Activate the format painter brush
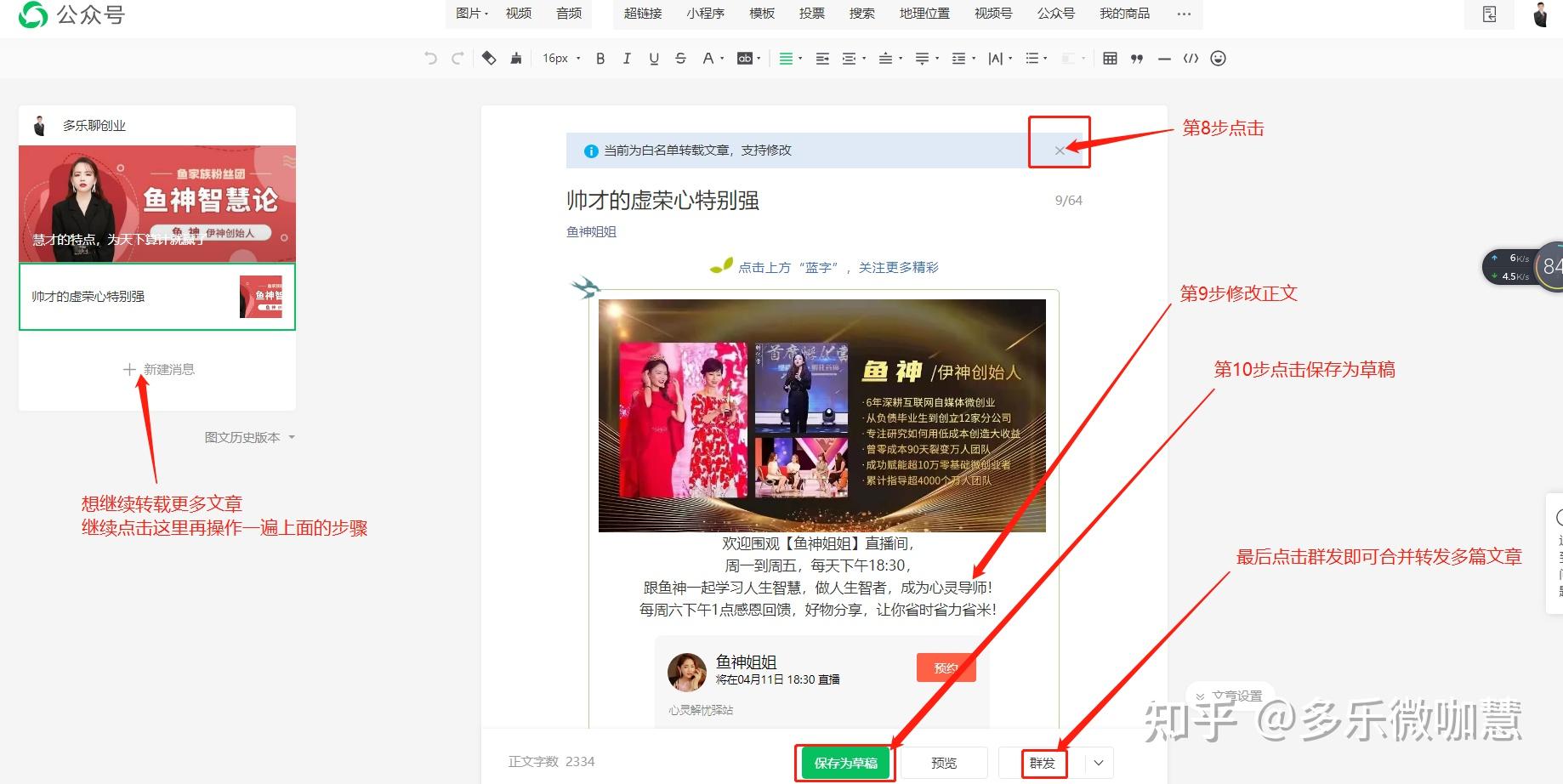Viewport: 1563px width, 784px height. click(515, 58)
